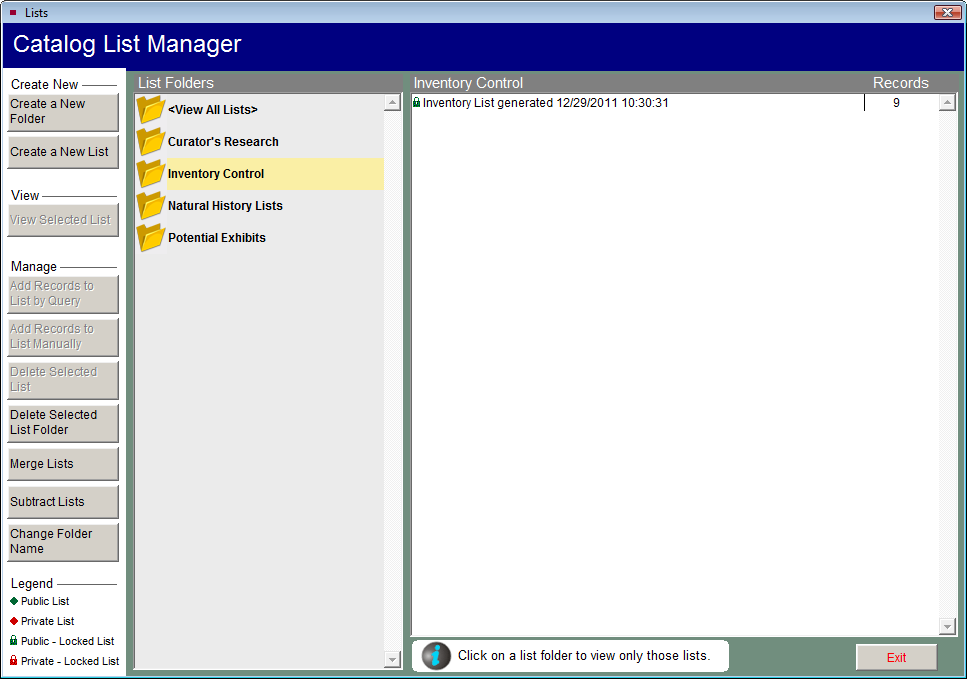Click the Inventory Control folder icon
This screenshot has width=967, height=679.
tap(151, 174)
